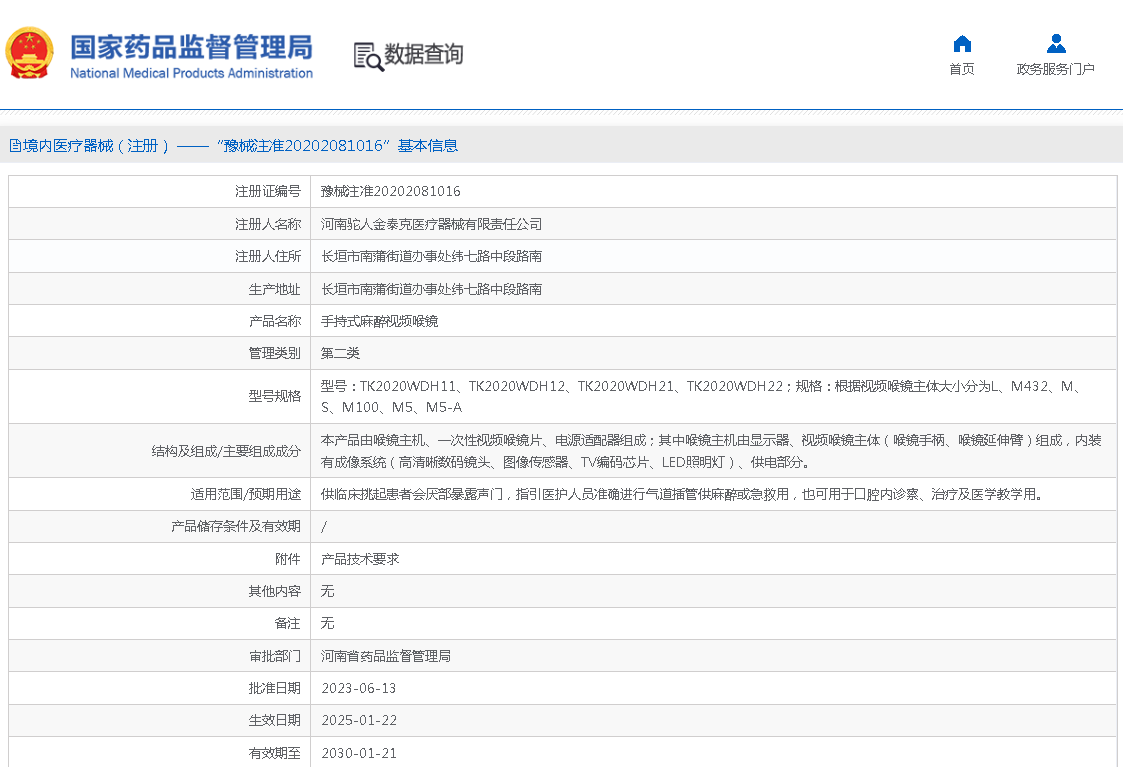This screenshot has width=1123, height=767.
Task: Click the approval date 2023-06-13
Action: 359,688
